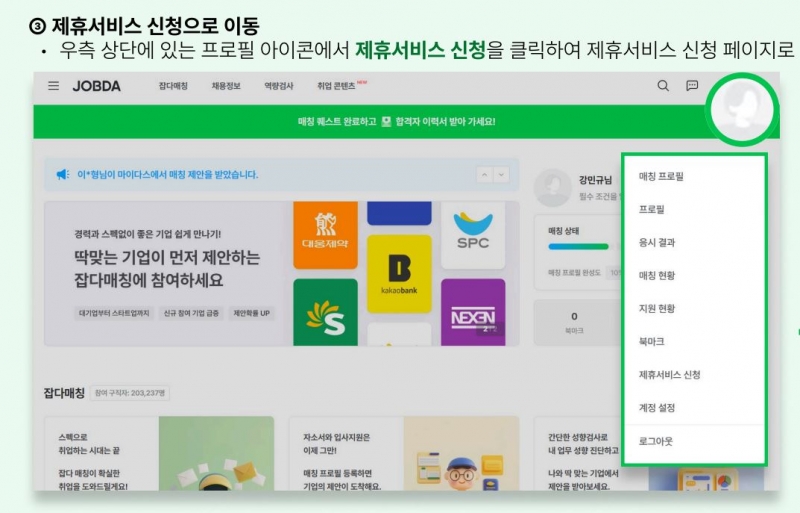Open the 잡다매칭 navigation tab
Image resolution: width=800 pixels, height=513 pixels.
[173, 87]
